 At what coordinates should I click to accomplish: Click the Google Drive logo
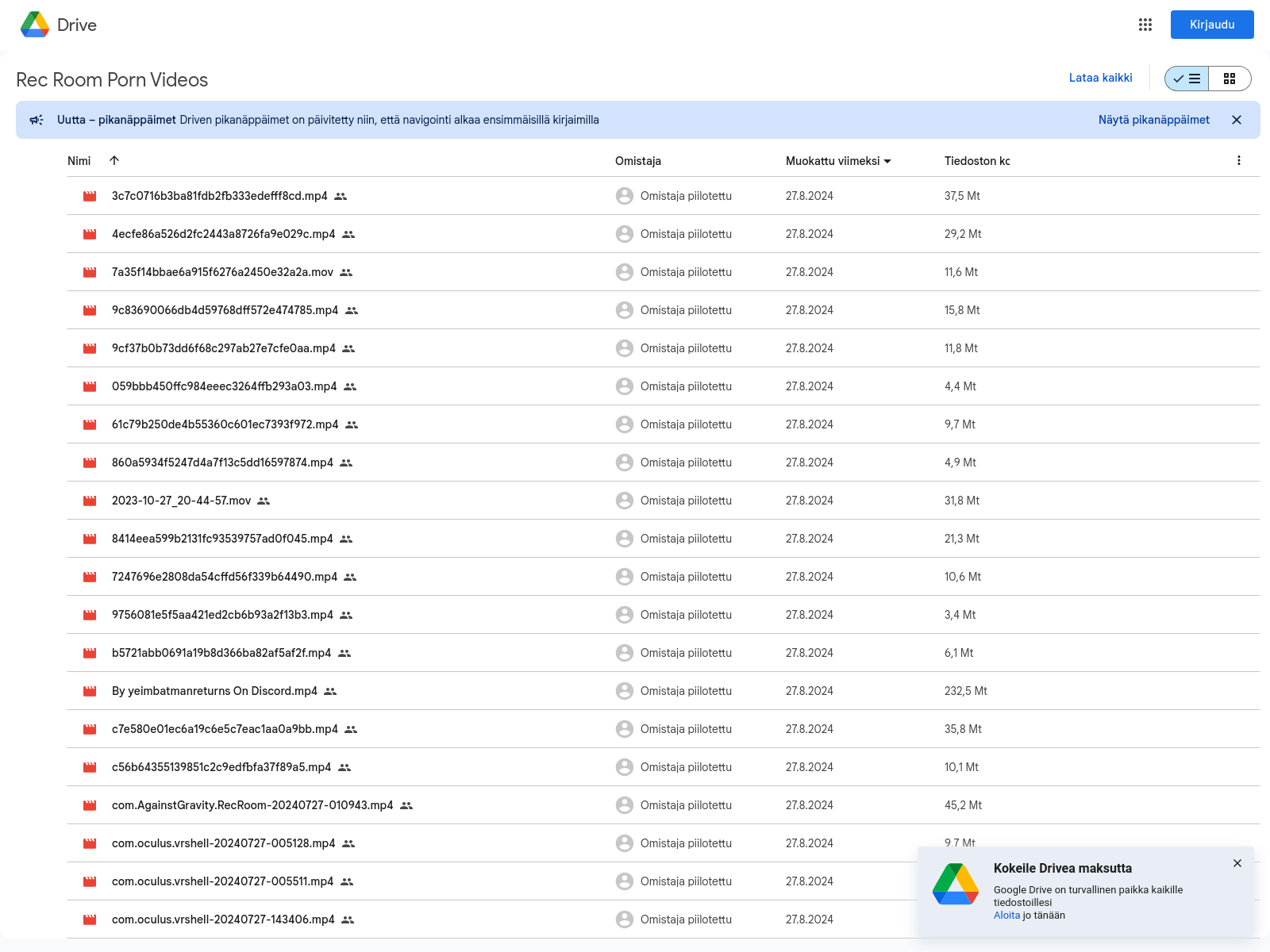point(35,25)
